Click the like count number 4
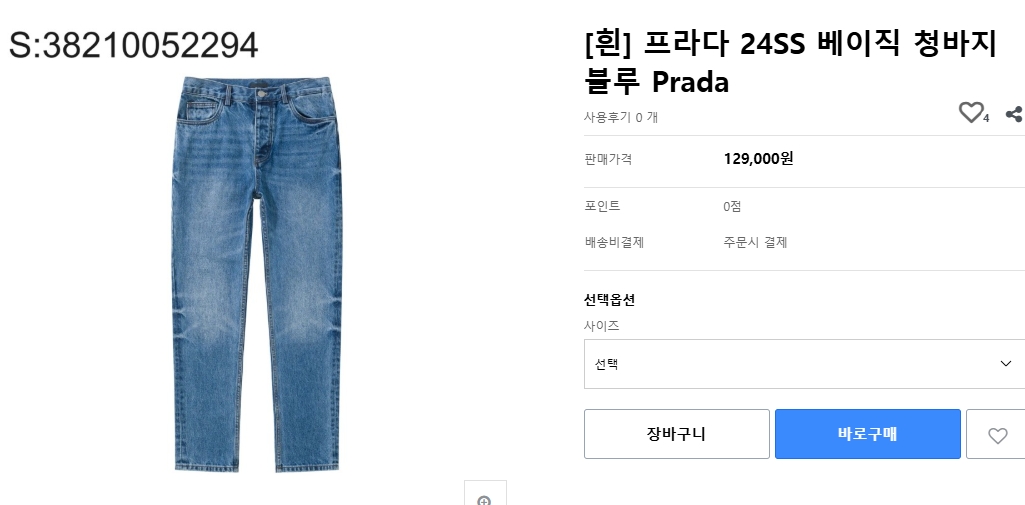Image resolution: width=1025 pixels, height=505 pixels. click(986, 119)
